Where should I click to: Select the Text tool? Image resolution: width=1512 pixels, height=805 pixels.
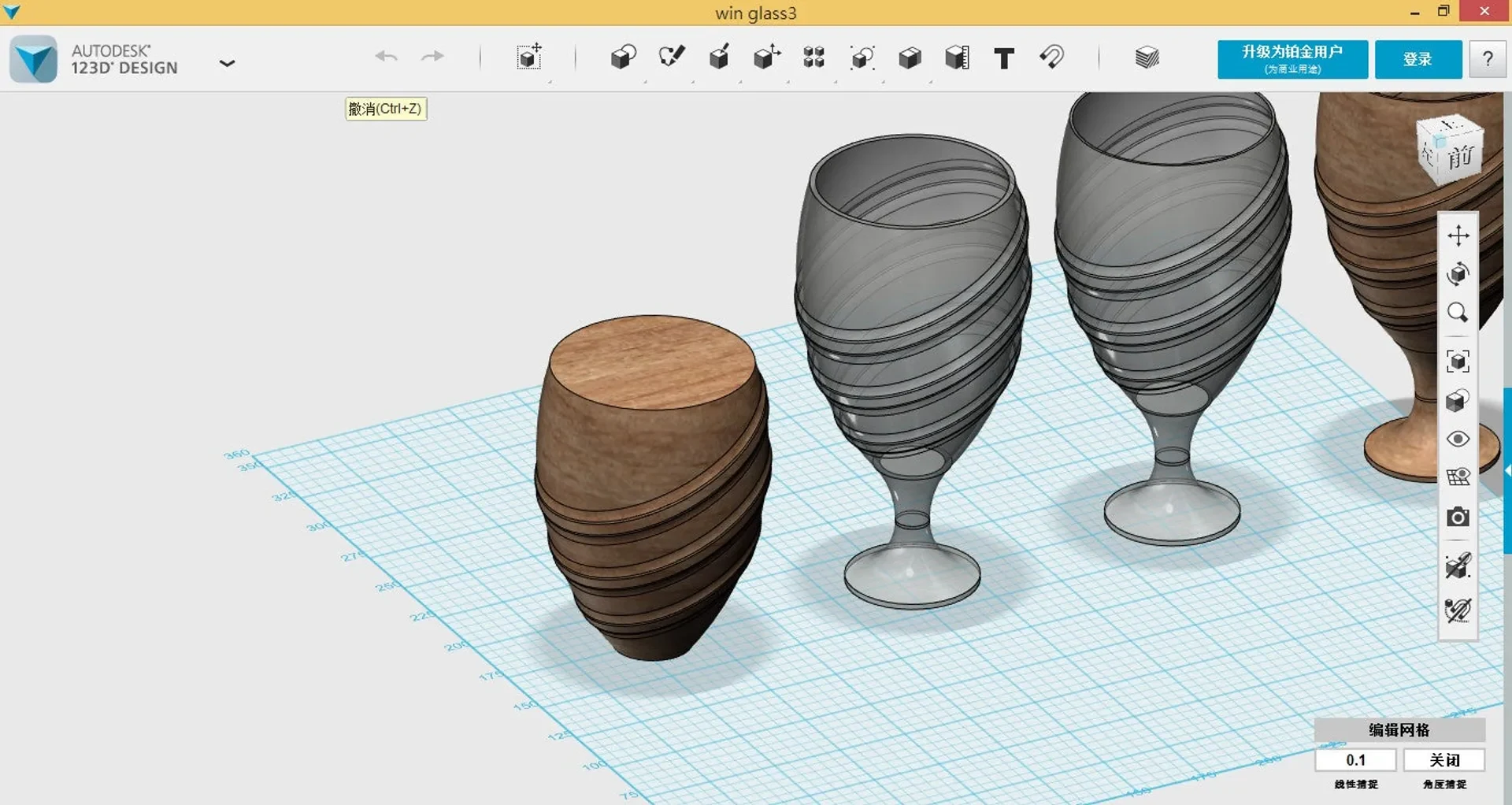pos(1004,58)
